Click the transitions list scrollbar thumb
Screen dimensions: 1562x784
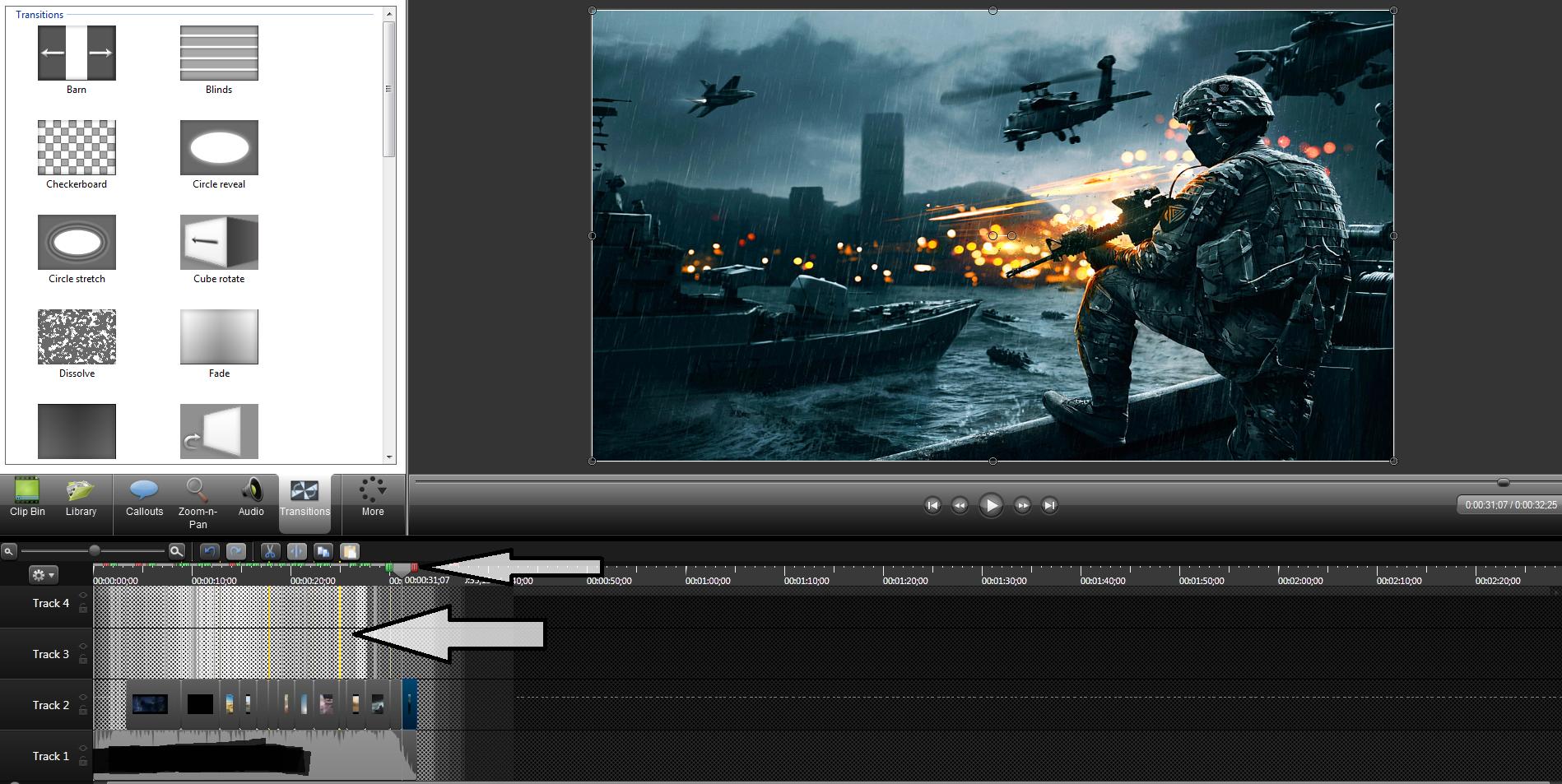[x=389, y=89]
